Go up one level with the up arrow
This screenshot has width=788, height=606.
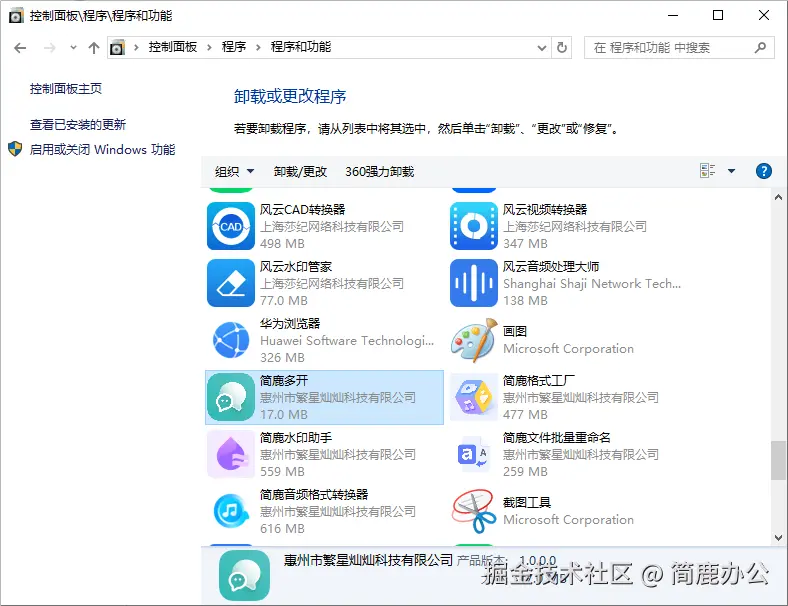click(93, 48)
